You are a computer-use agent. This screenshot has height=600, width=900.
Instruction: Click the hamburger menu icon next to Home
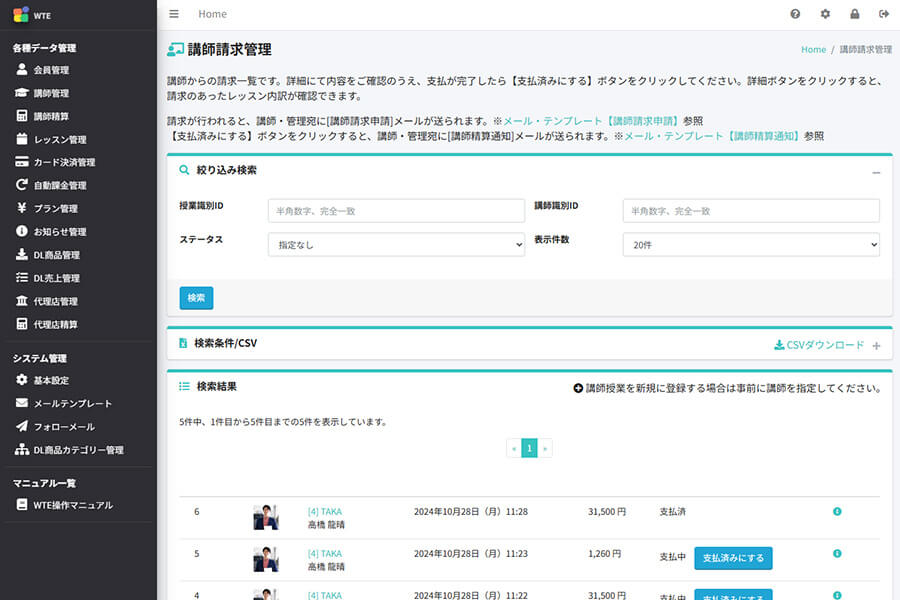coord(173,14)
